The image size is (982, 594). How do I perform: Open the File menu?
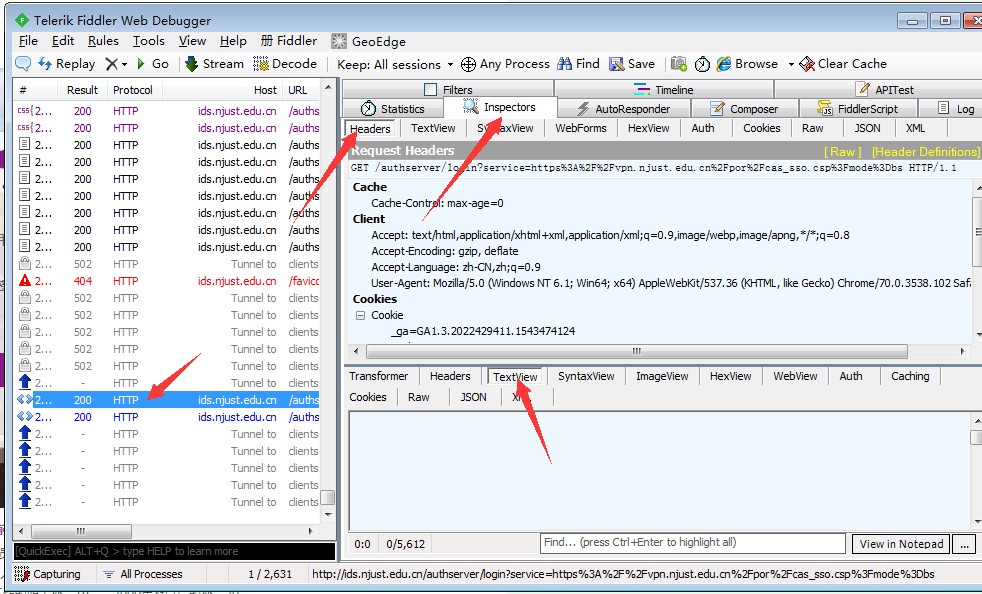point(28,41)
